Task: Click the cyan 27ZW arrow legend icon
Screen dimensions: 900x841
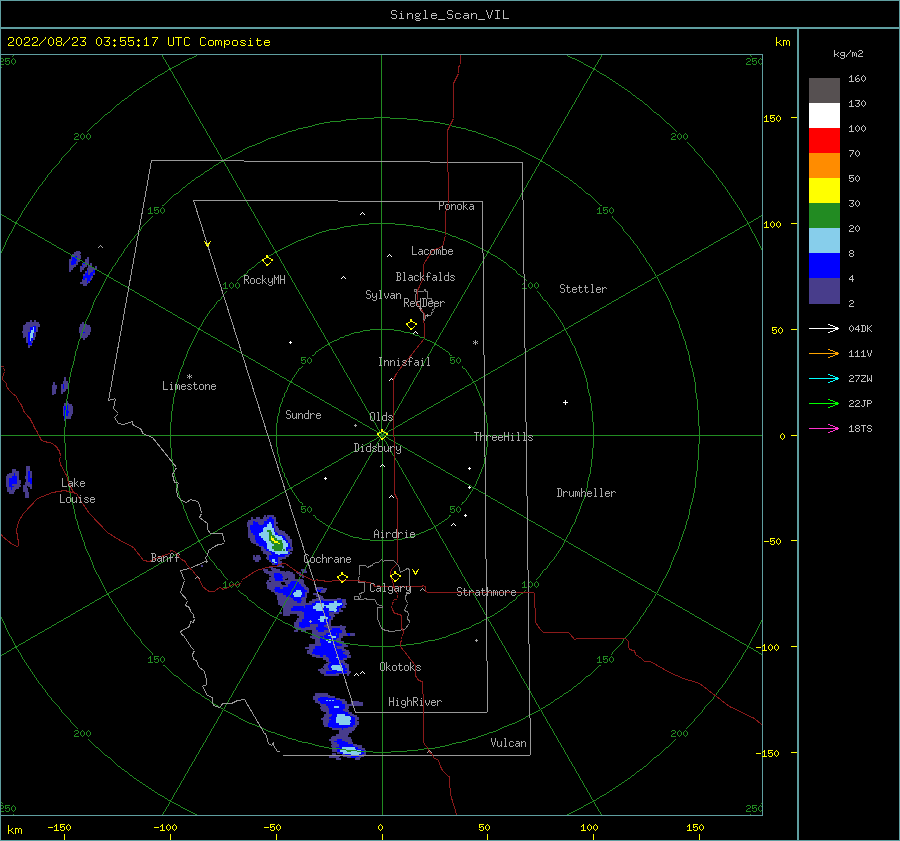Action: (x=824, y=378)
